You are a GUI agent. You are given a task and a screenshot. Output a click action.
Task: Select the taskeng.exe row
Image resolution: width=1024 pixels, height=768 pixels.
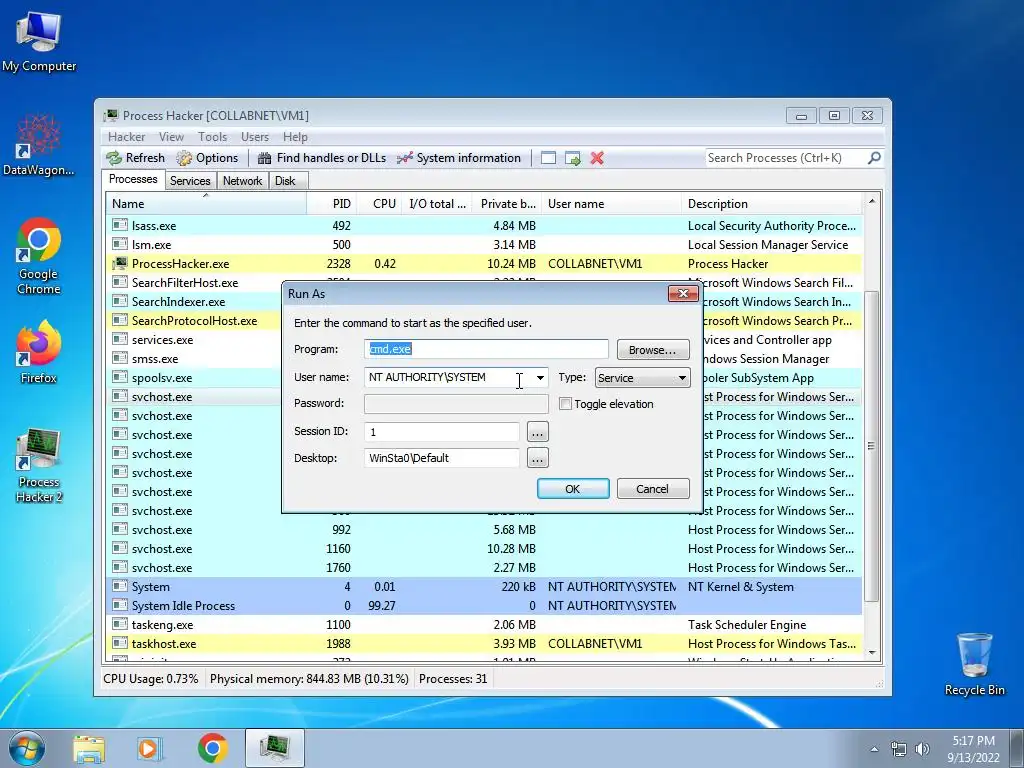point(484,625)
